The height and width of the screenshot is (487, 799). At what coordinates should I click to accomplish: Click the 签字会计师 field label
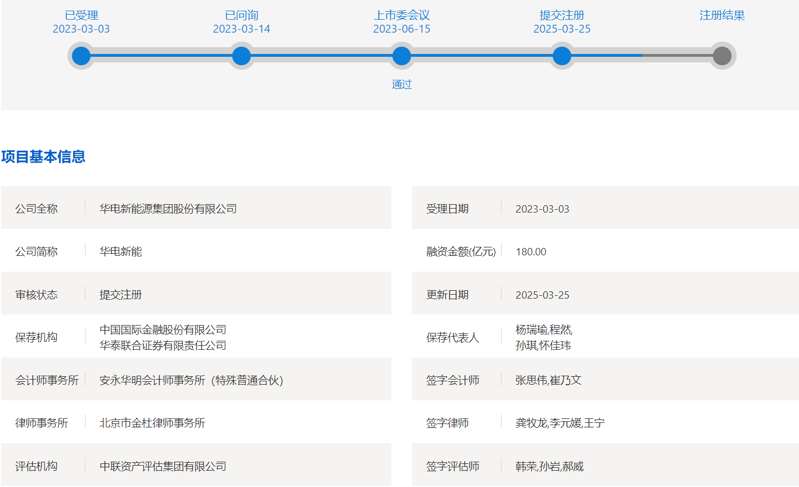[x=452, y=380]
